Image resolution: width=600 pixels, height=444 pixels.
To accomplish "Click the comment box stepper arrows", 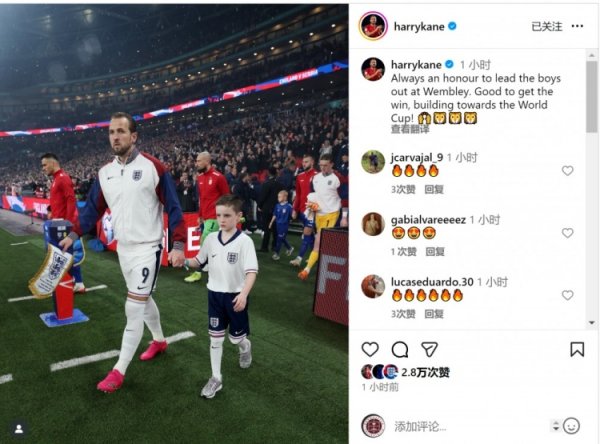I will 556,426.
